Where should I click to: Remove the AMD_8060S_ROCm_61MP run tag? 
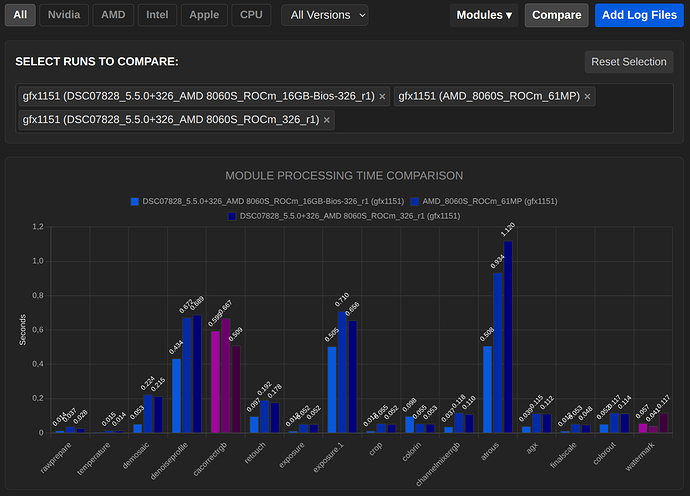pos(587,96)
